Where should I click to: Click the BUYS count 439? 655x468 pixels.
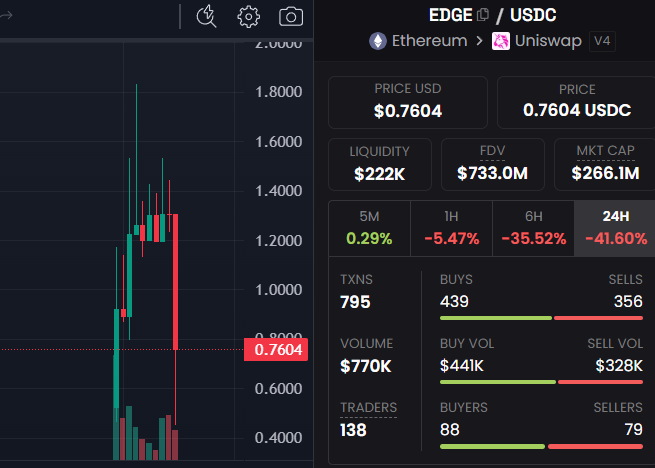(x=454, y=301)
